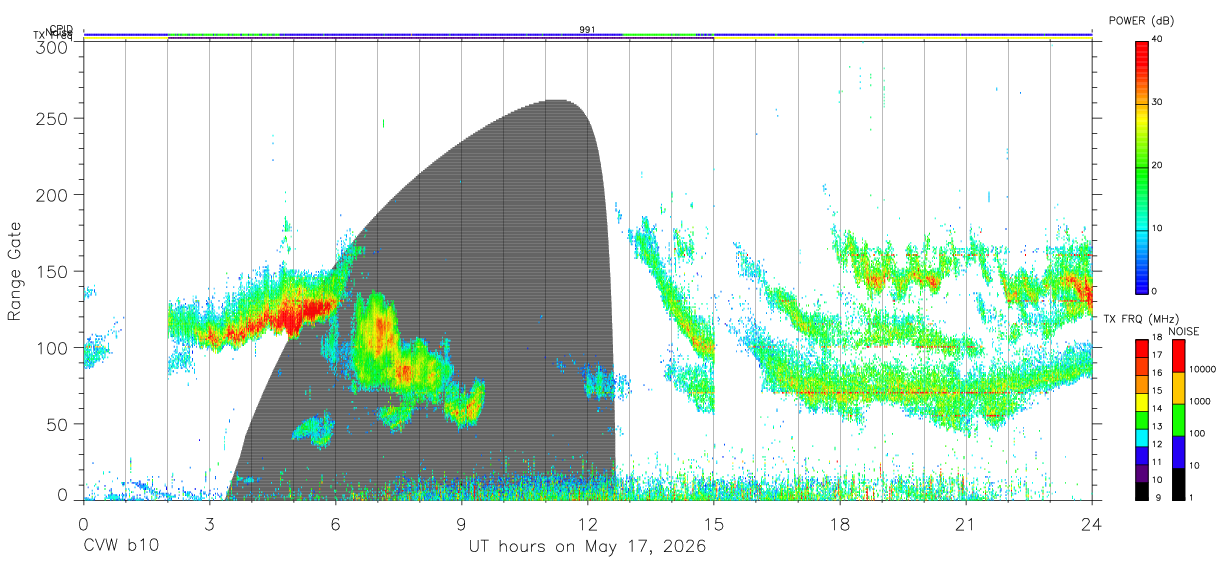Click the green segment of NOISE bar
1228x567 pixels.
pyautogui.click(x=1179, y=420)
